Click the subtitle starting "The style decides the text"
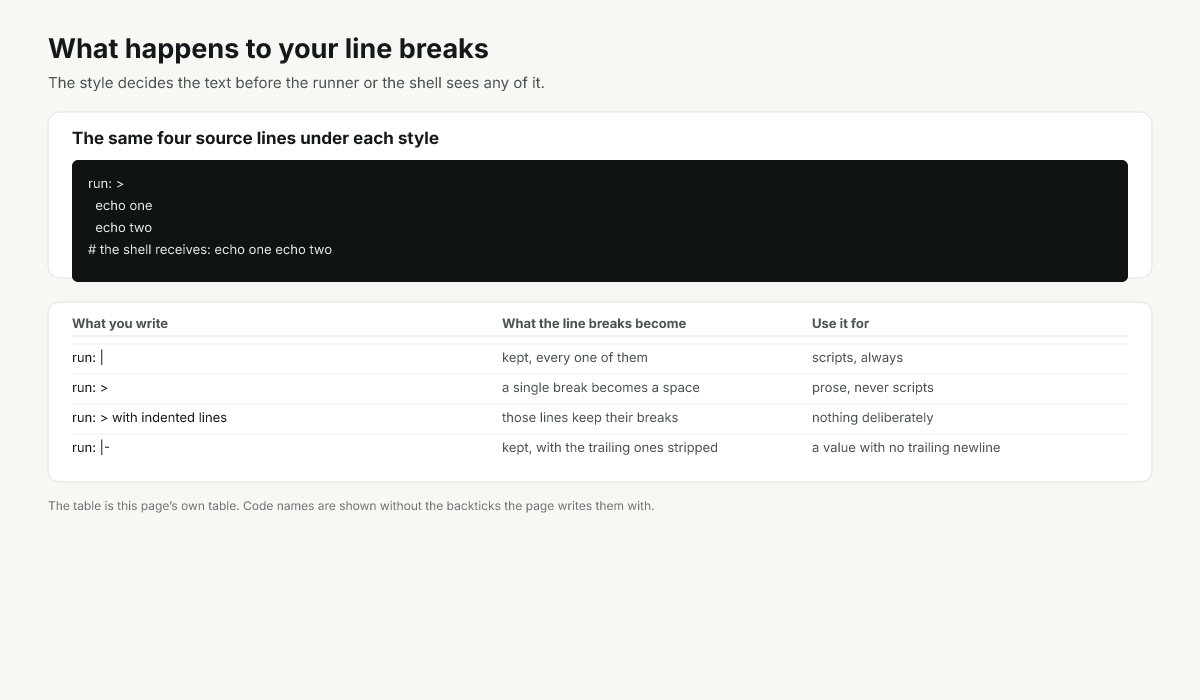The height and width of the screenshot is (700, 1200). point(296,83)
